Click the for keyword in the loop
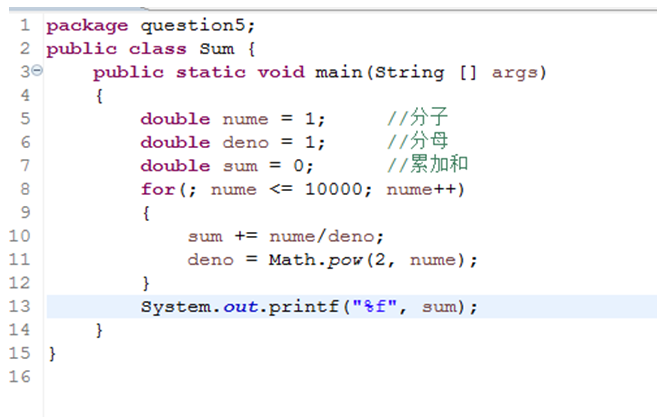 (x=157, y=189)
